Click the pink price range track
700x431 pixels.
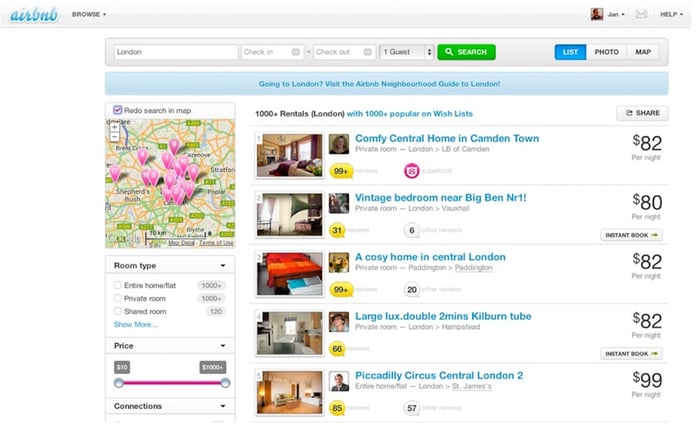point(172,383)
